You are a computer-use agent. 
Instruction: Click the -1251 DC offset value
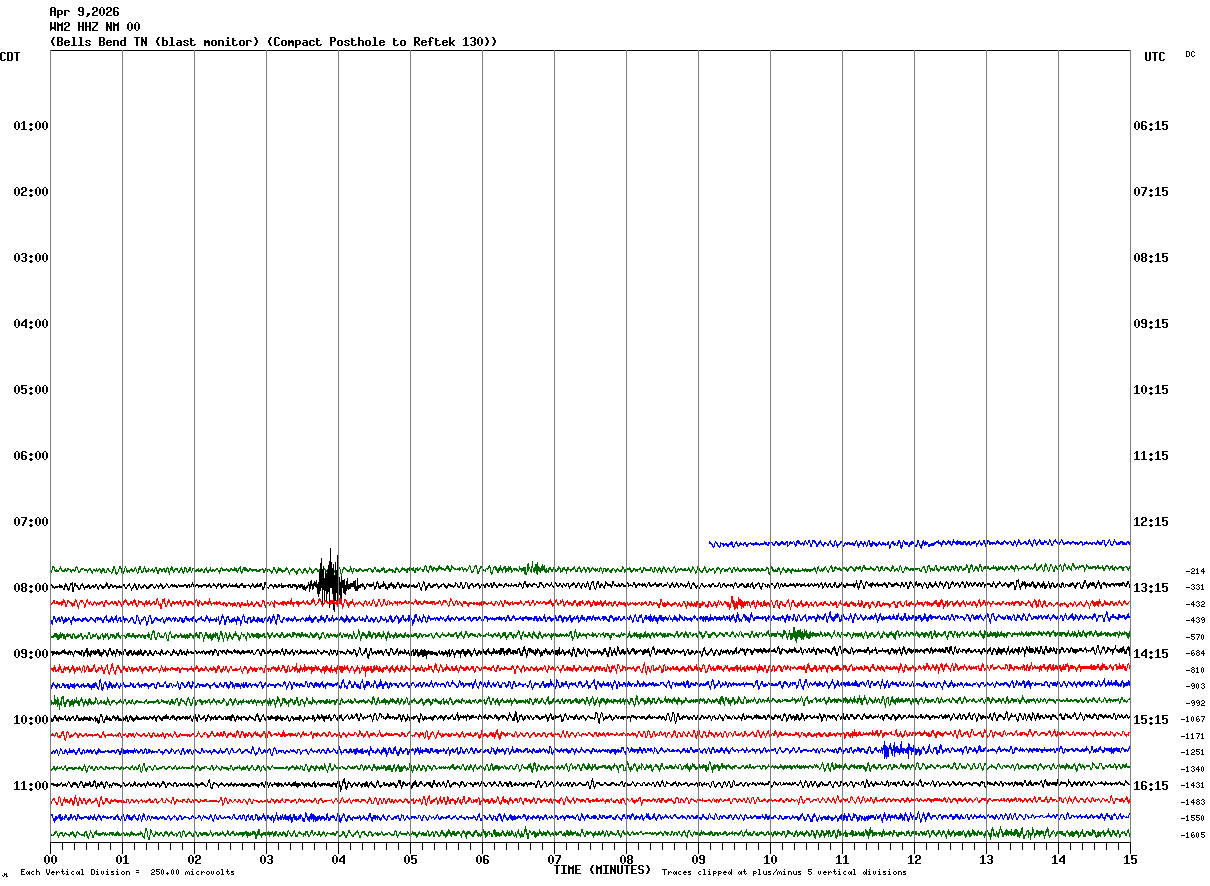1194,752
